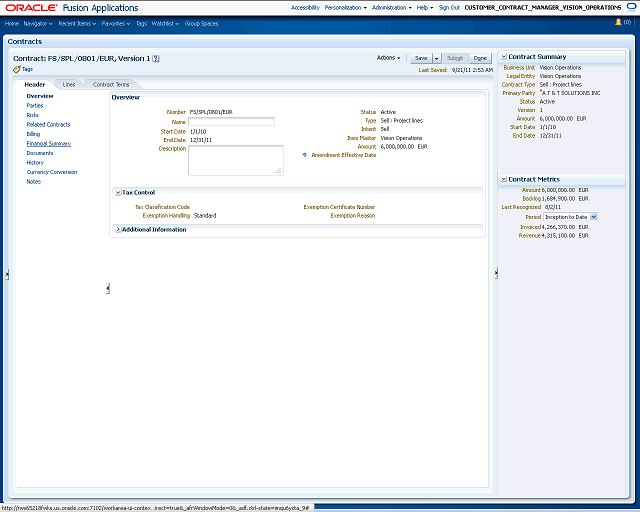Select Parties in the side navigation

click(35, 106)
